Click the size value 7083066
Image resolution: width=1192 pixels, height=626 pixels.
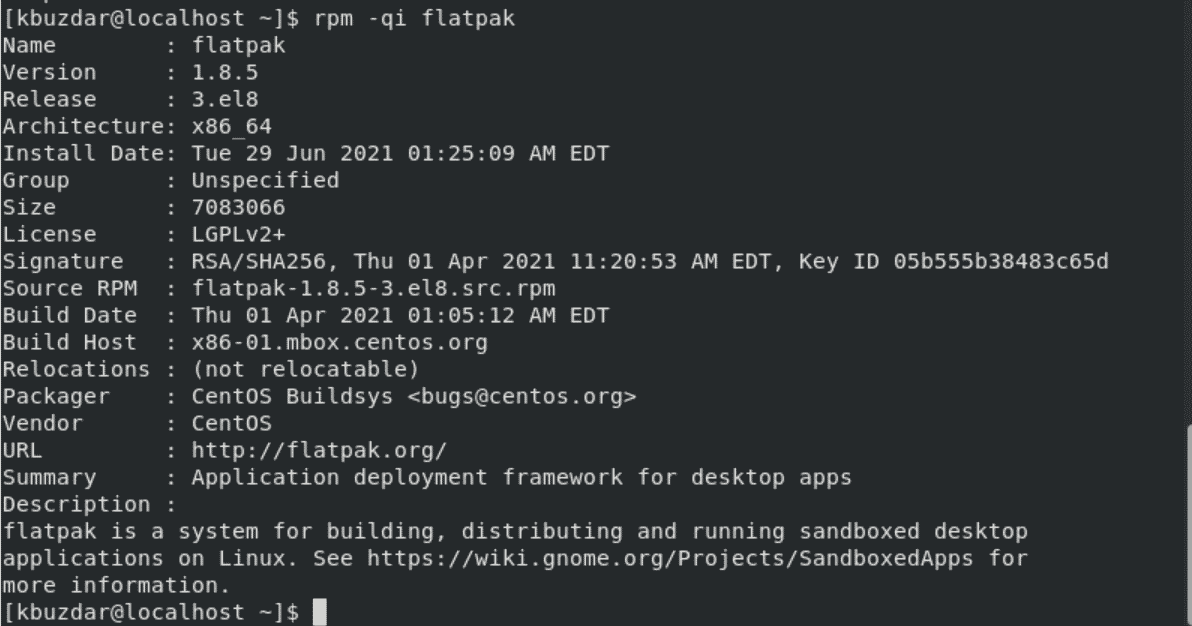tap(239, 208)
